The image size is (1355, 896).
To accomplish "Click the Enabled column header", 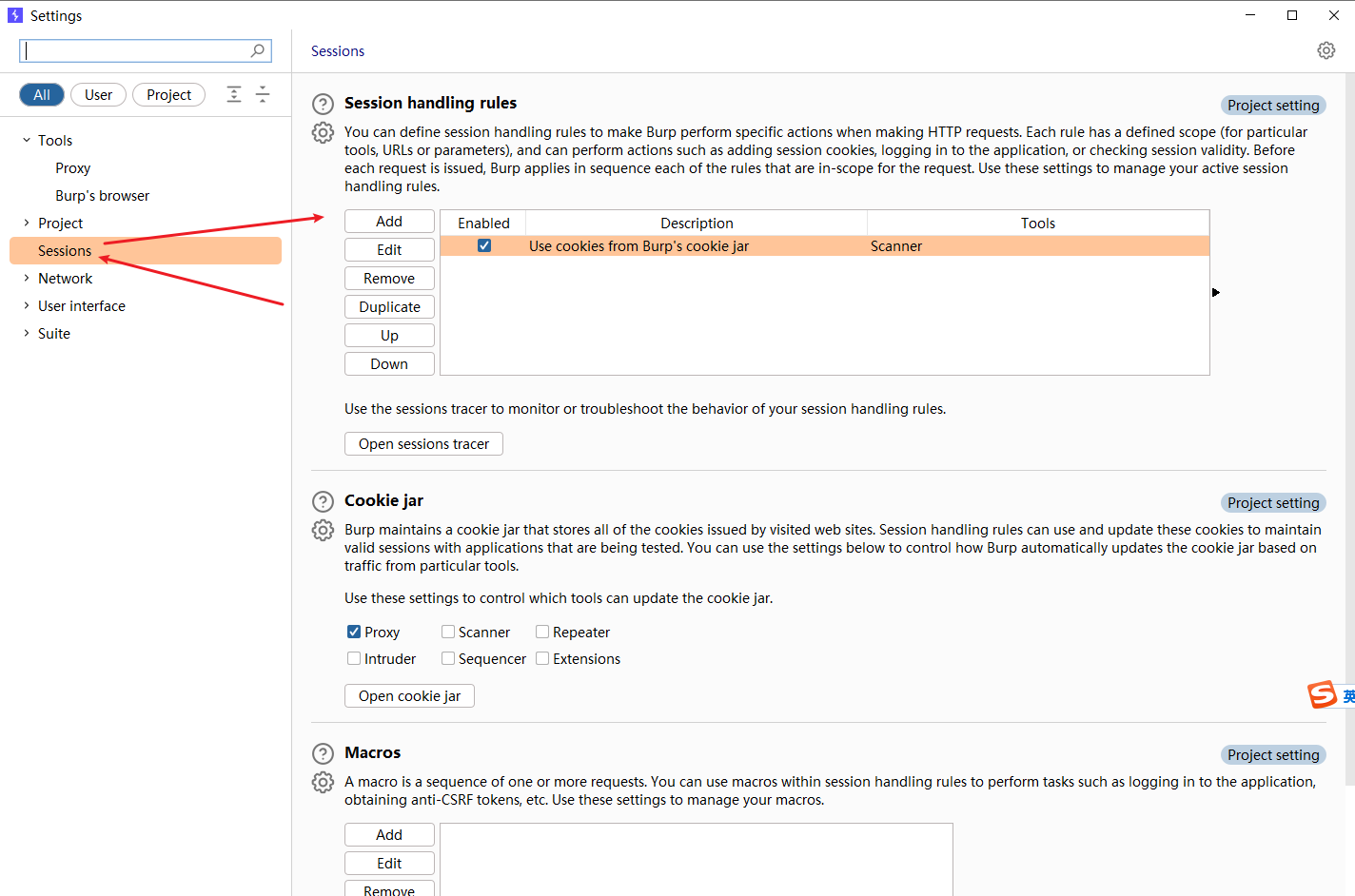I will coord(483,224).
